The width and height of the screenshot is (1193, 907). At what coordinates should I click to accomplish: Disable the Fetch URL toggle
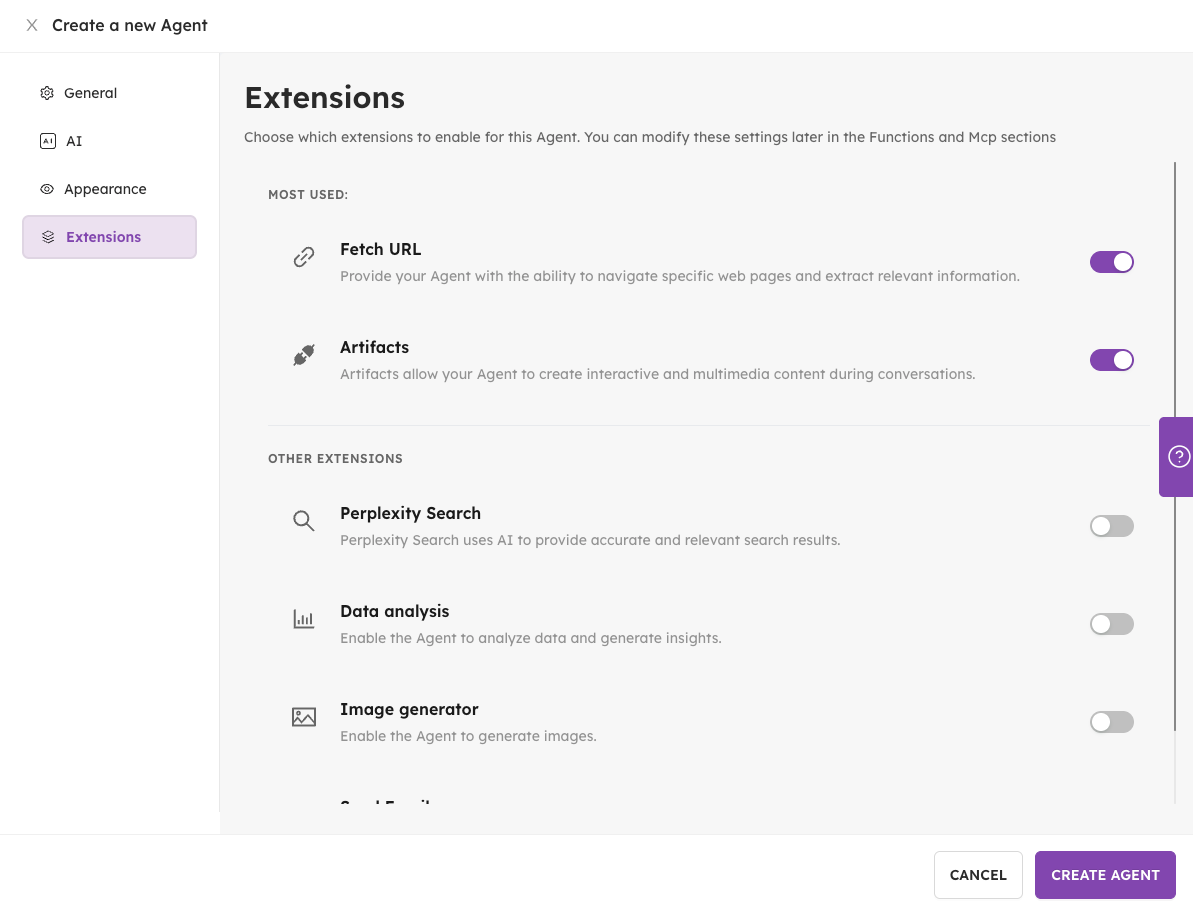[1111, 262]
